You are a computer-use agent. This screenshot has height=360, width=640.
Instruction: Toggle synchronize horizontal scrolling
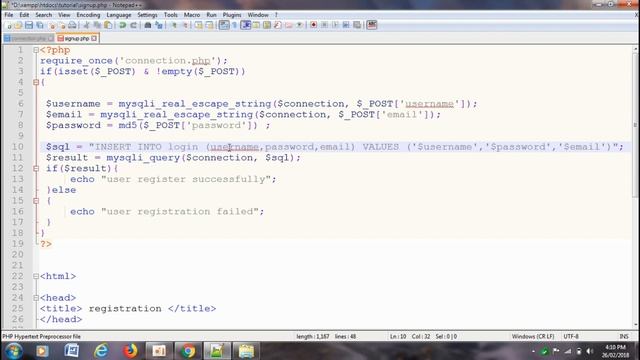click(209, 25)
